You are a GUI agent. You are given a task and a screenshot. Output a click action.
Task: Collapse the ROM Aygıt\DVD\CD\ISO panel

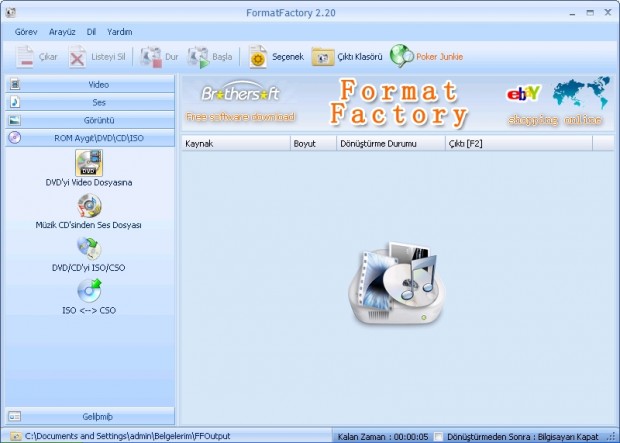click(90, 138)
